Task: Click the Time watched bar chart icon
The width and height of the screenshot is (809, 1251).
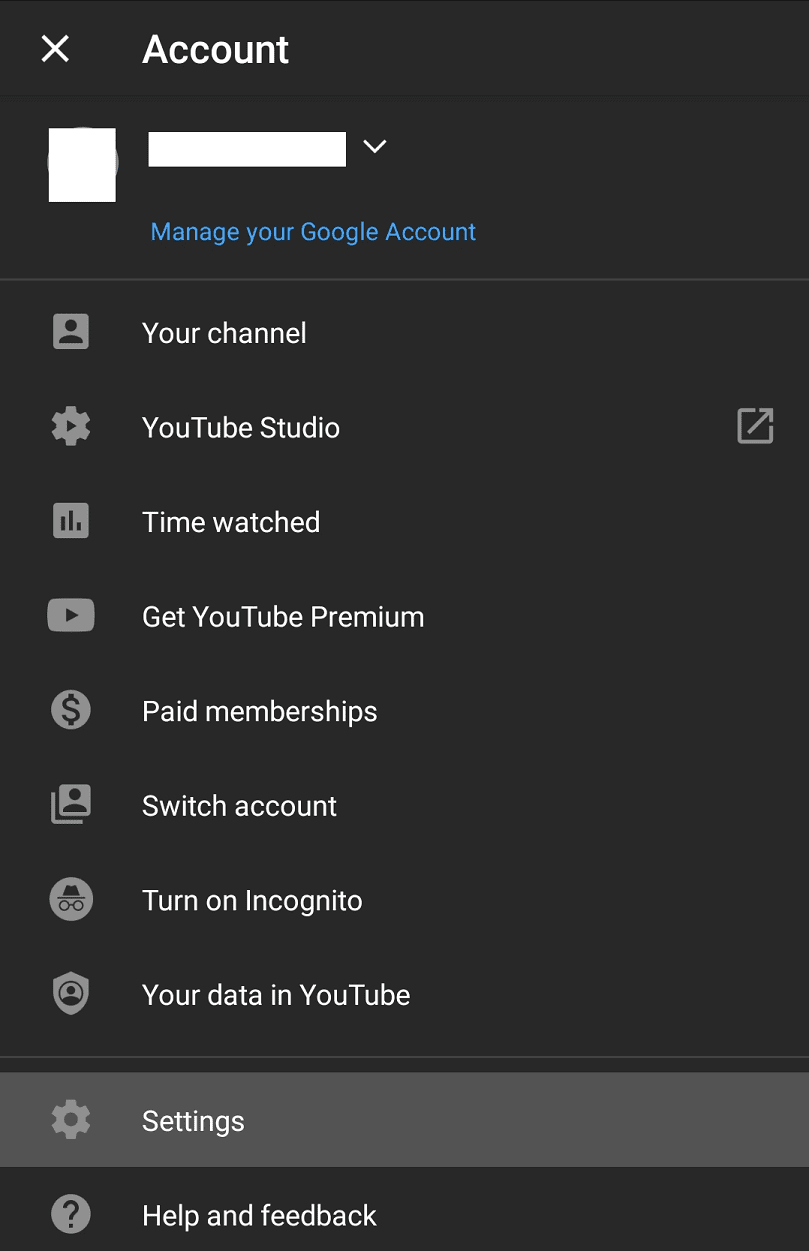Action: coord(71,521)
